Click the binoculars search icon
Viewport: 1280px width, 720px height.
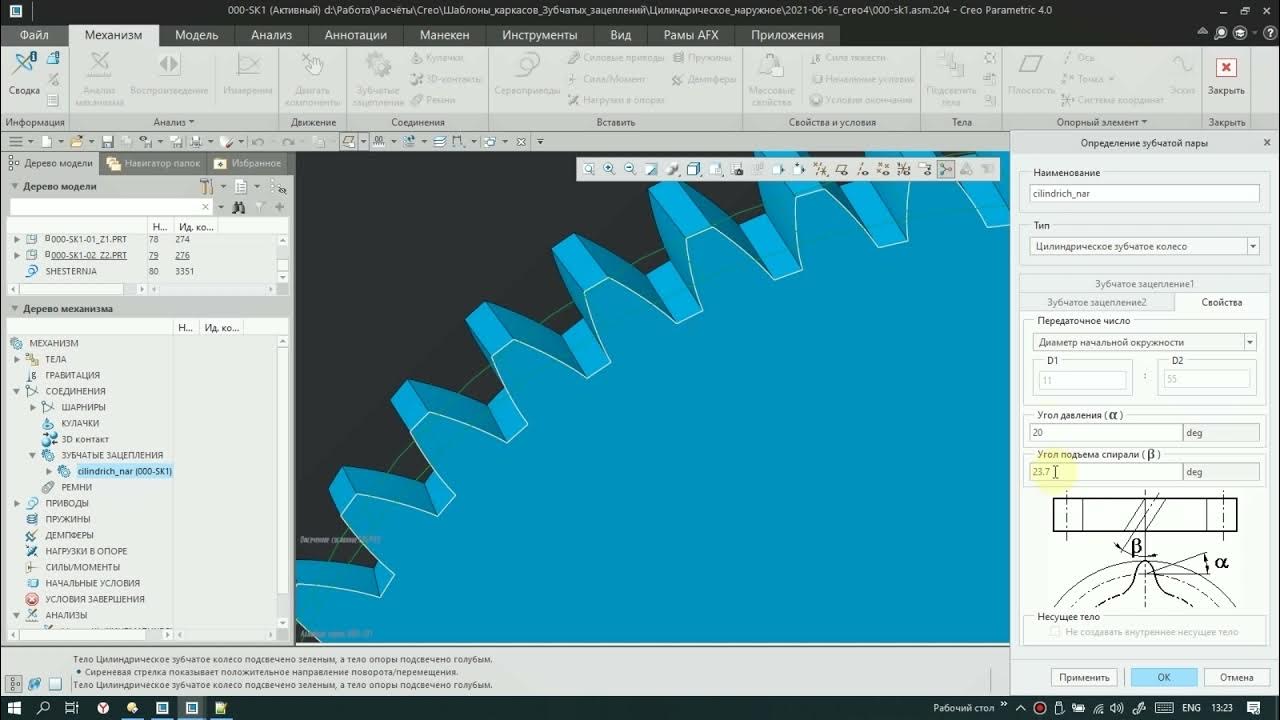point(239,207)
